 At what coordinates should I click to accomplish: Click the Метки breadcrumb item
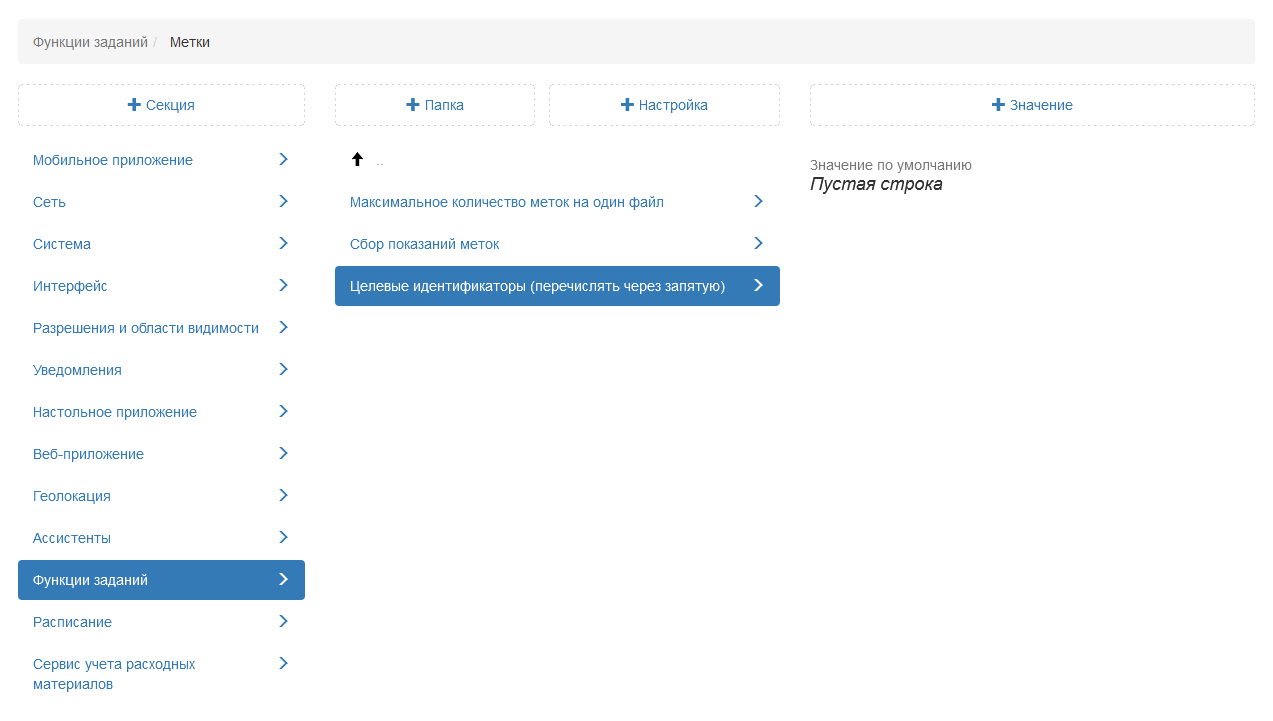coord(190,42)
